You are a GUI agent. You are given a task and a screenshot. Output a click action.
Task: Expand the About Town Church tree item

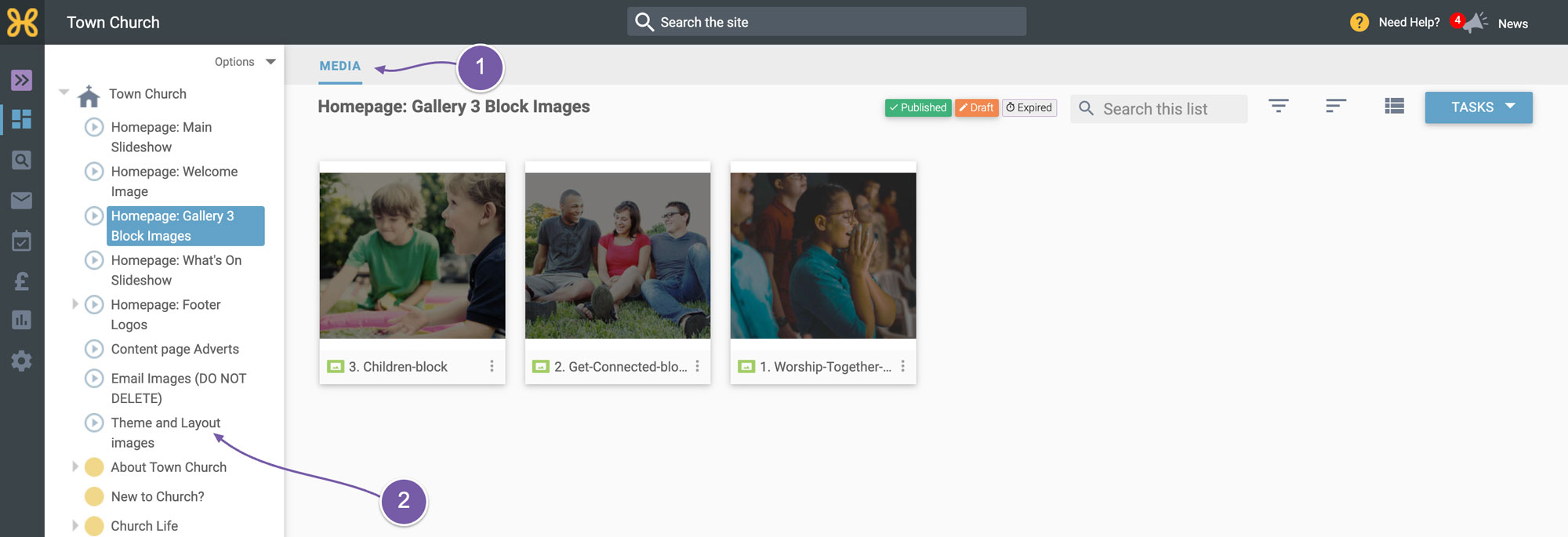point(75,466)
